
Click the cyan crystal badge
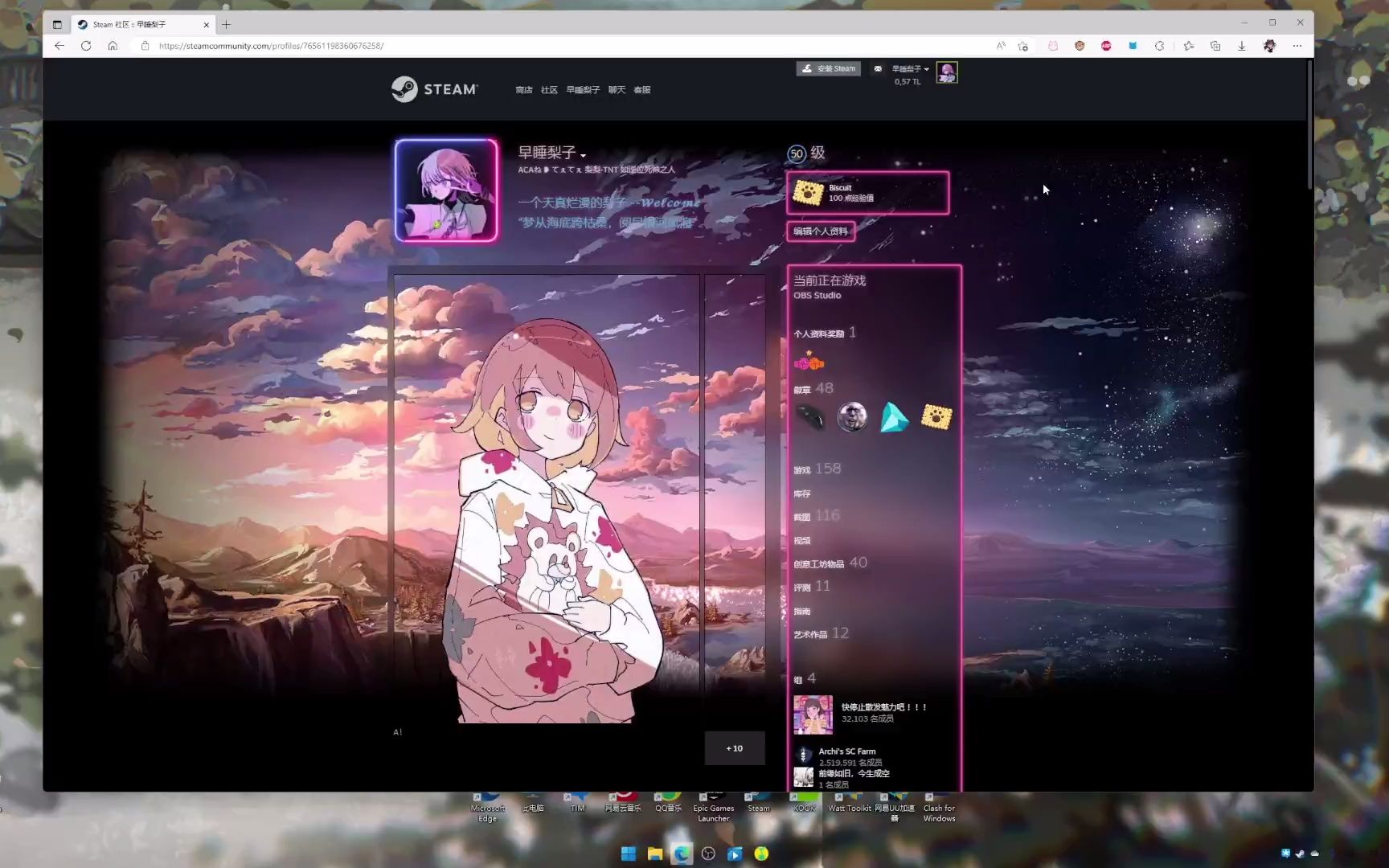click(894, 417)
